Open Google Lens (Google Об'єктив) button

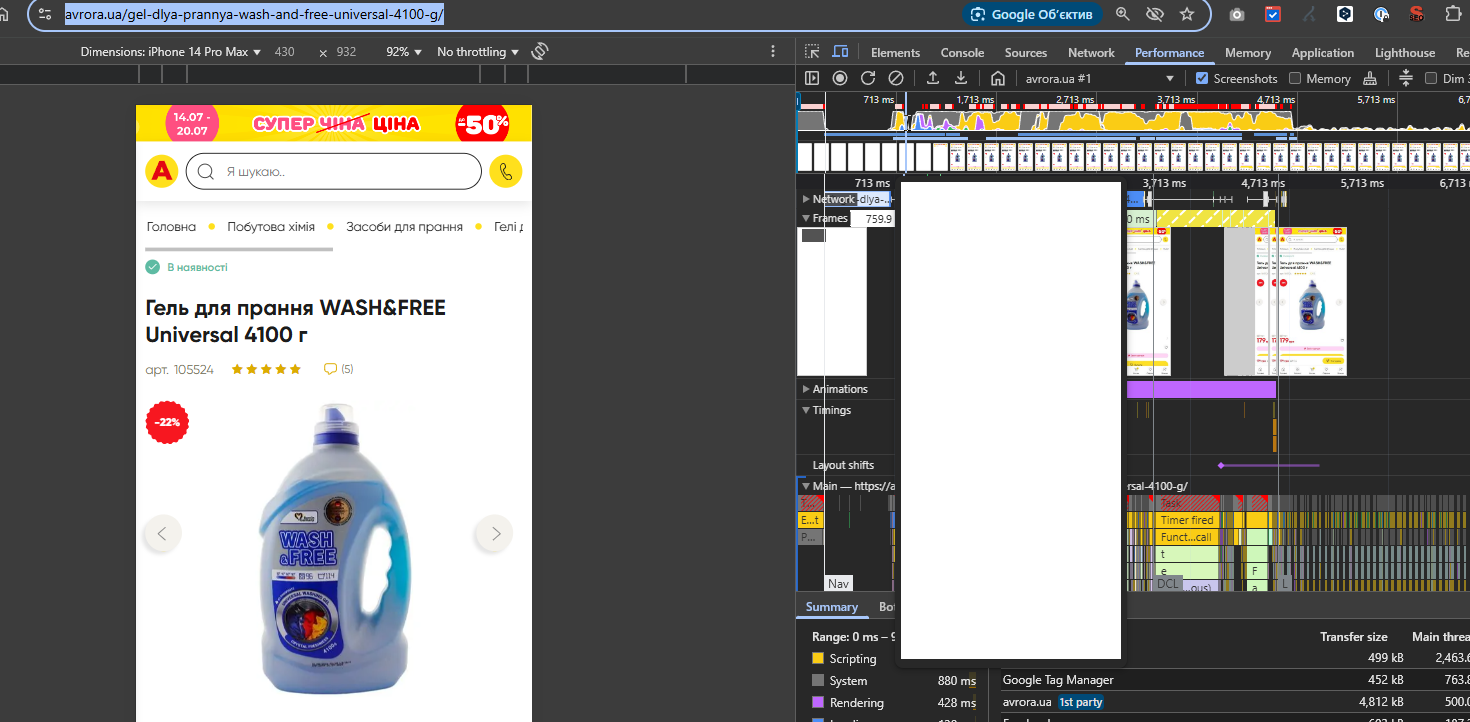(1033, 14)
